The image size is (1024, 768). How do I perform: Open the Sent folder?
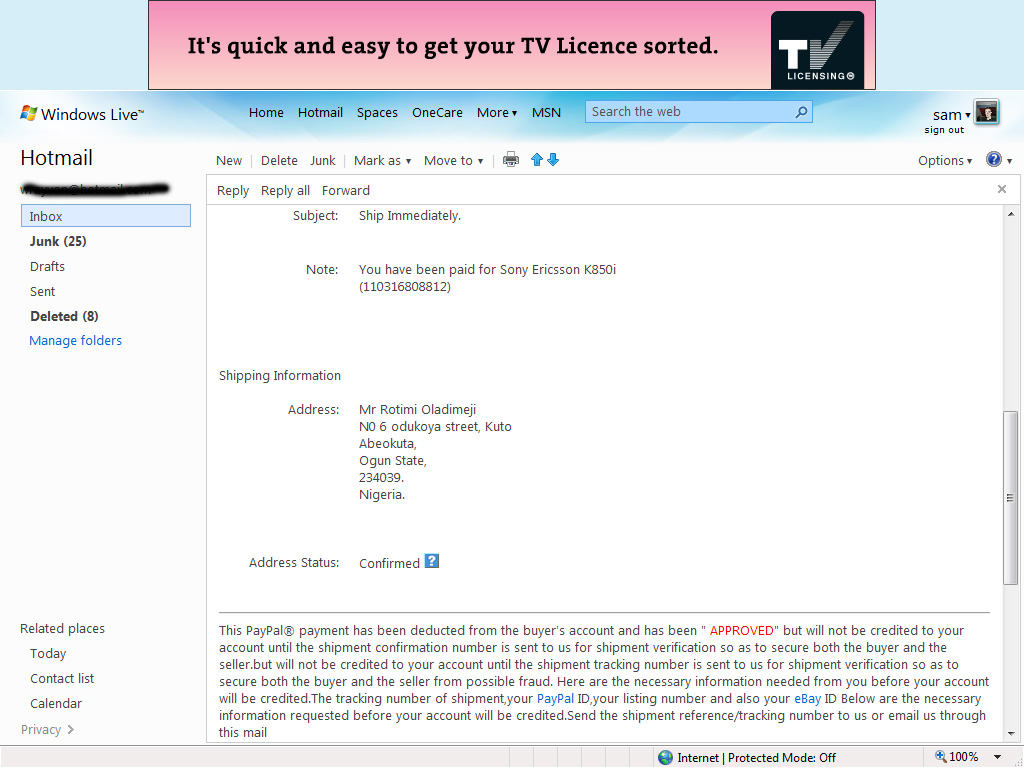click(x=42, y=291)
